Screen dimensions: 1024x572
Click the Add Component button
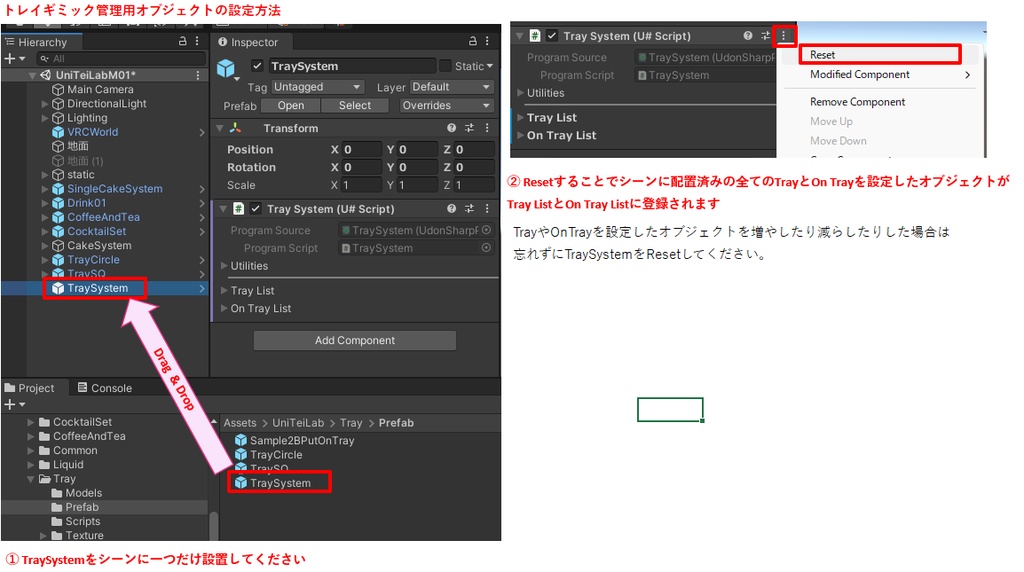[355, 340]
